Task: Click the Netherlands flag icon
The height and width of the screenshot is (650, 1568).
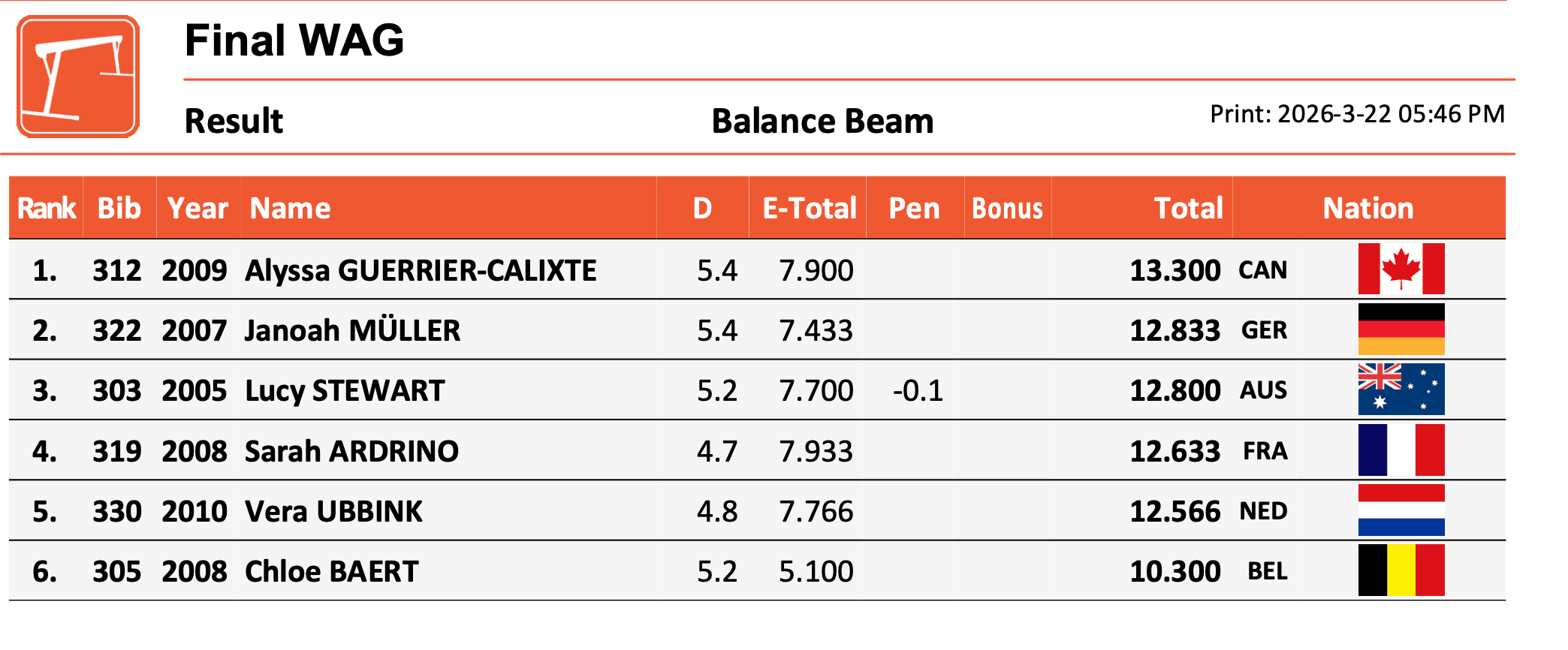Action: (x=1401, y=510)
